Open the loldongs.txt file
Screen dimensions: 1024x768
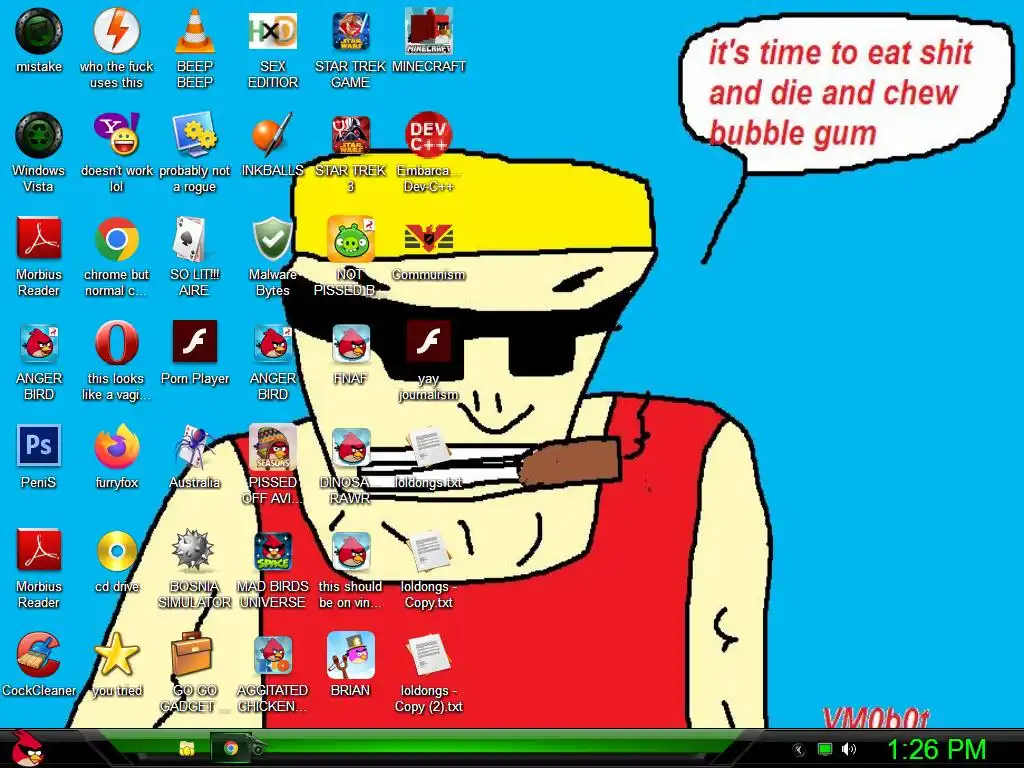tap(428, 447)
